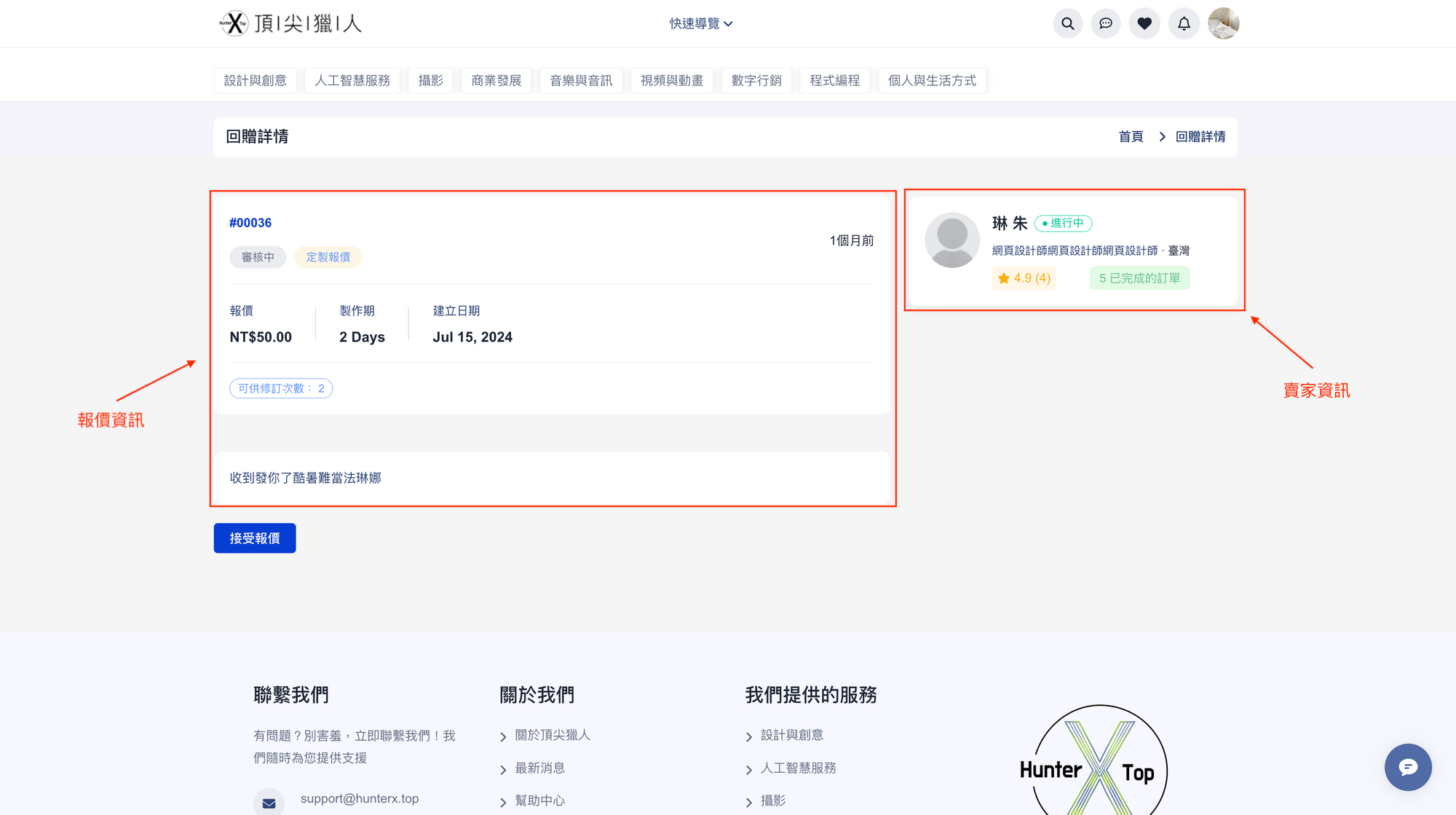Click the 5 已完成的訂單 badge
The width and height of the screenshot is (1456, 815).
point(1139,278)
